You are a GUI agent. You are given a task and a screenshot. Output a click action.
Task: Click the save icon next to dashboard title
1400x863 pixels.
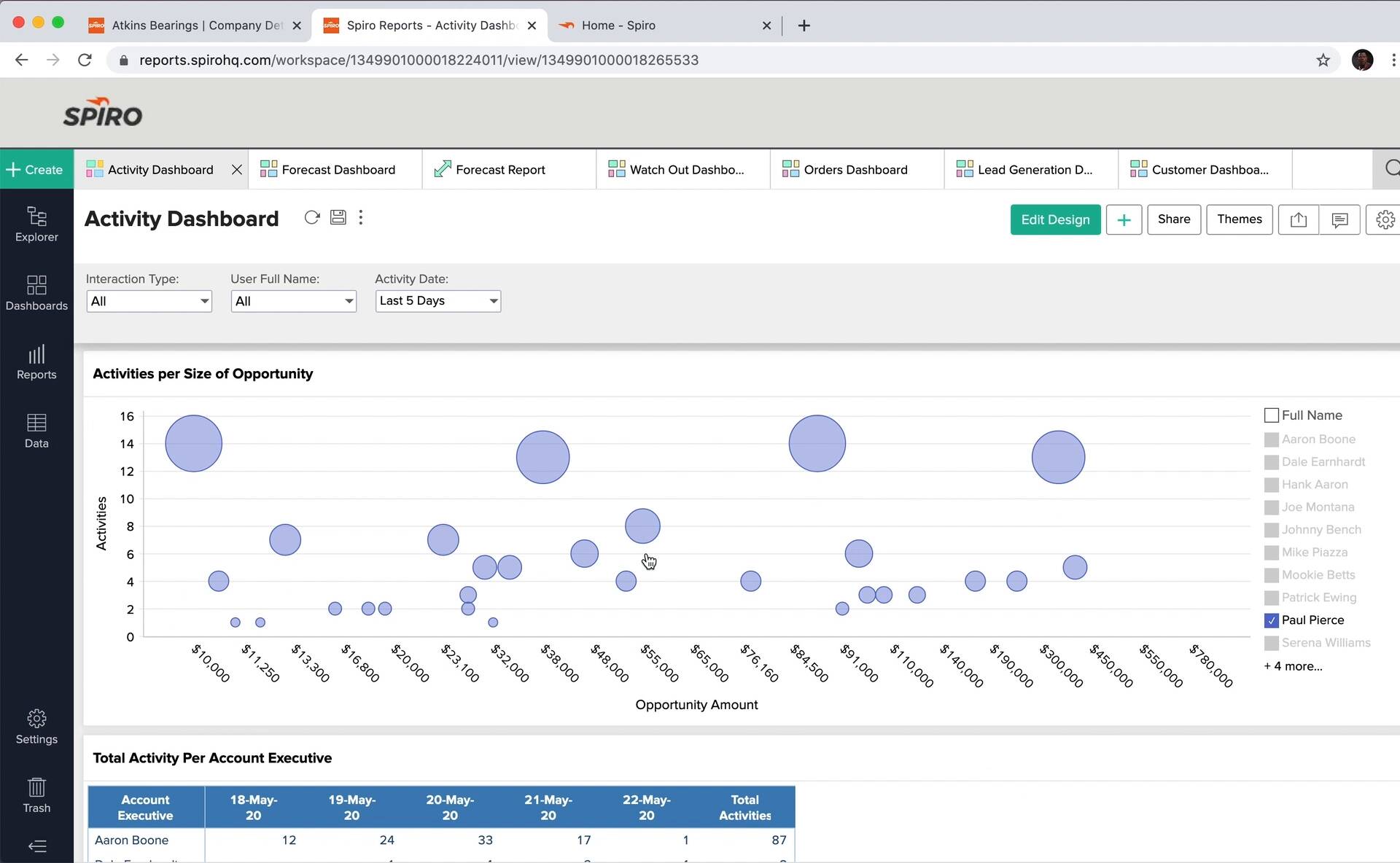(x=338, y=217)
